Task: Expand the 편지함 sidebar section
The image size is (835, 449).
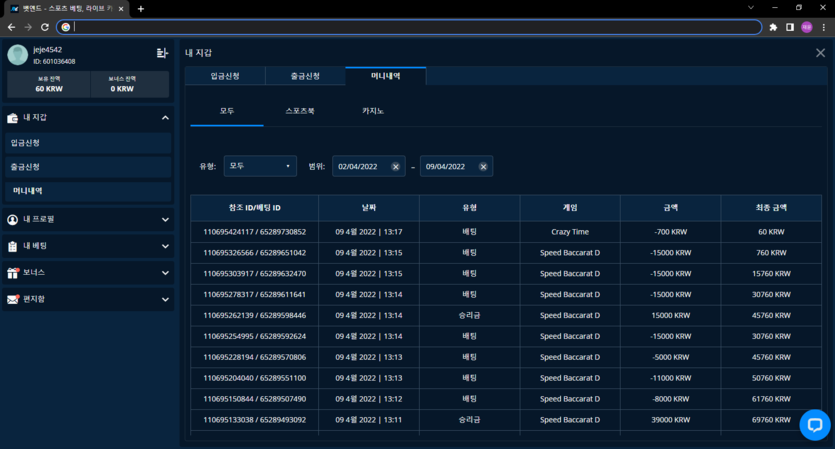Action: point(165,299)
